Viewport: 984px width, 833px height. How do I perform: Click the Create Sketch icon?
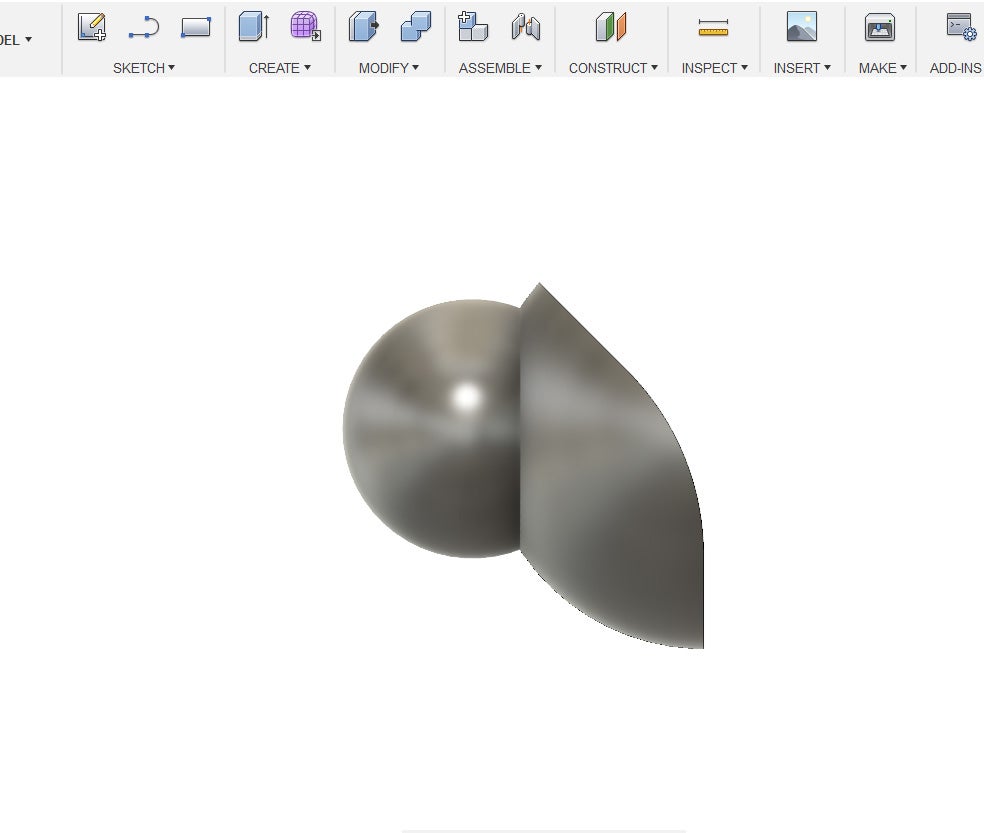[x=92, y=27]
